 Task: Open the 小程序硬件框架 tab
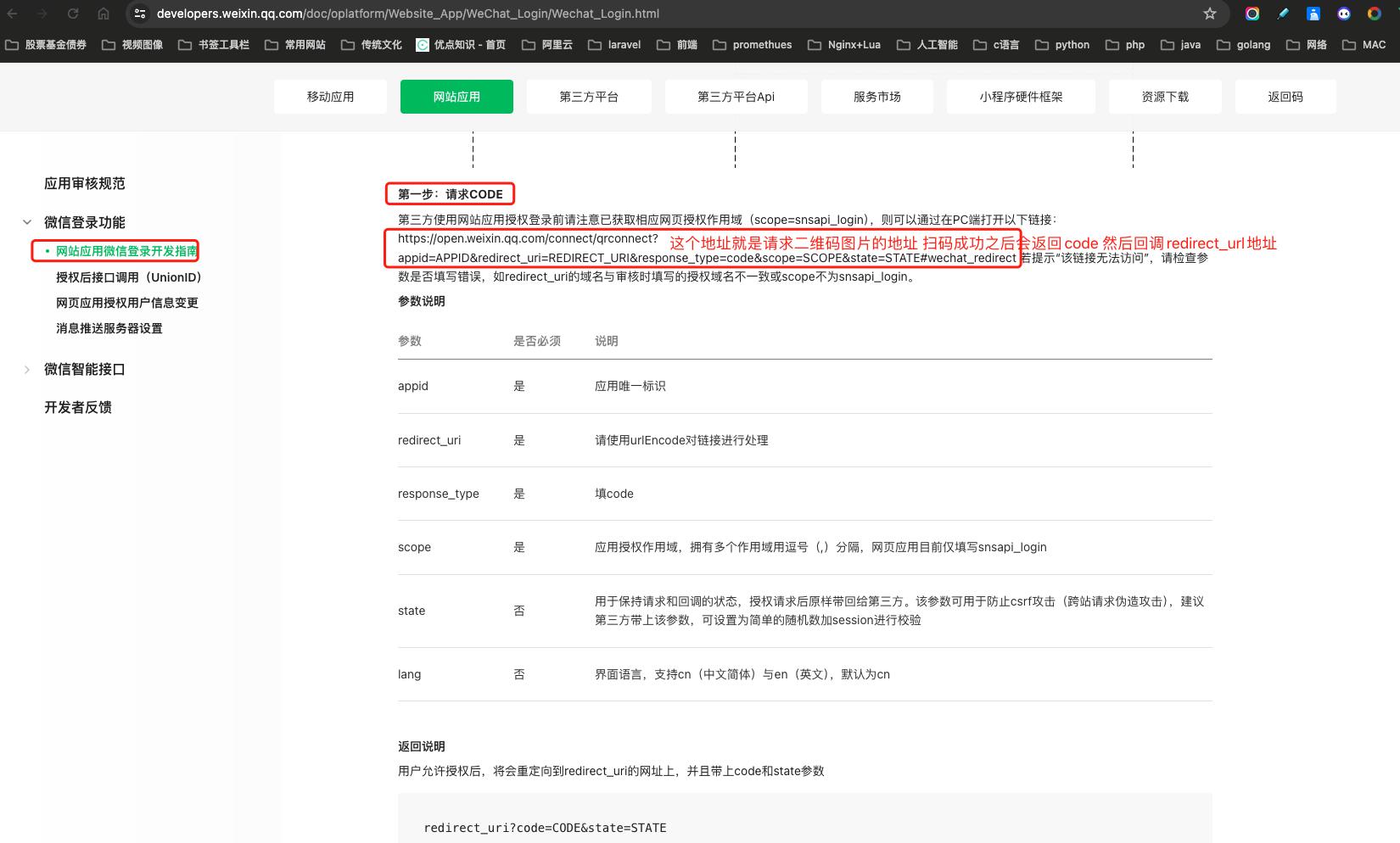pyautogui.click(x=1021, y=97)
